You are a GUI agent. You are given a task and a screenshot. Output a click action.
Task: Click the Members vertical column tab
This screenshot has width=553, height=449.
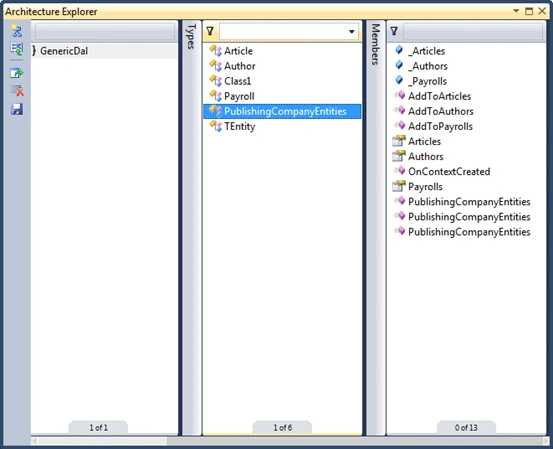click(375, 44)
